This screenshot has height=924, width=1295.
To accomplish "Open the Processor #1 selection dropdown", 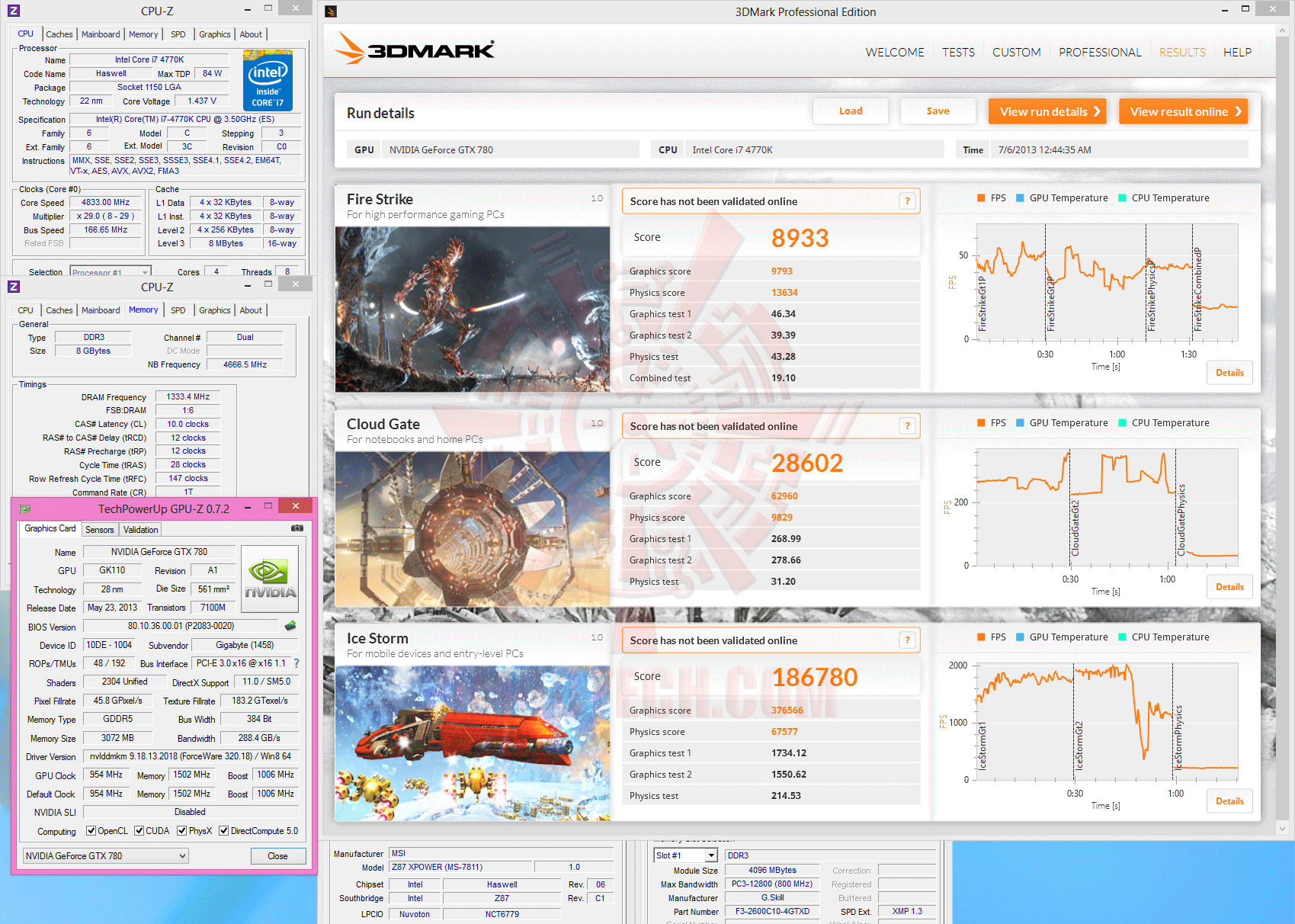I will [111, 271].
